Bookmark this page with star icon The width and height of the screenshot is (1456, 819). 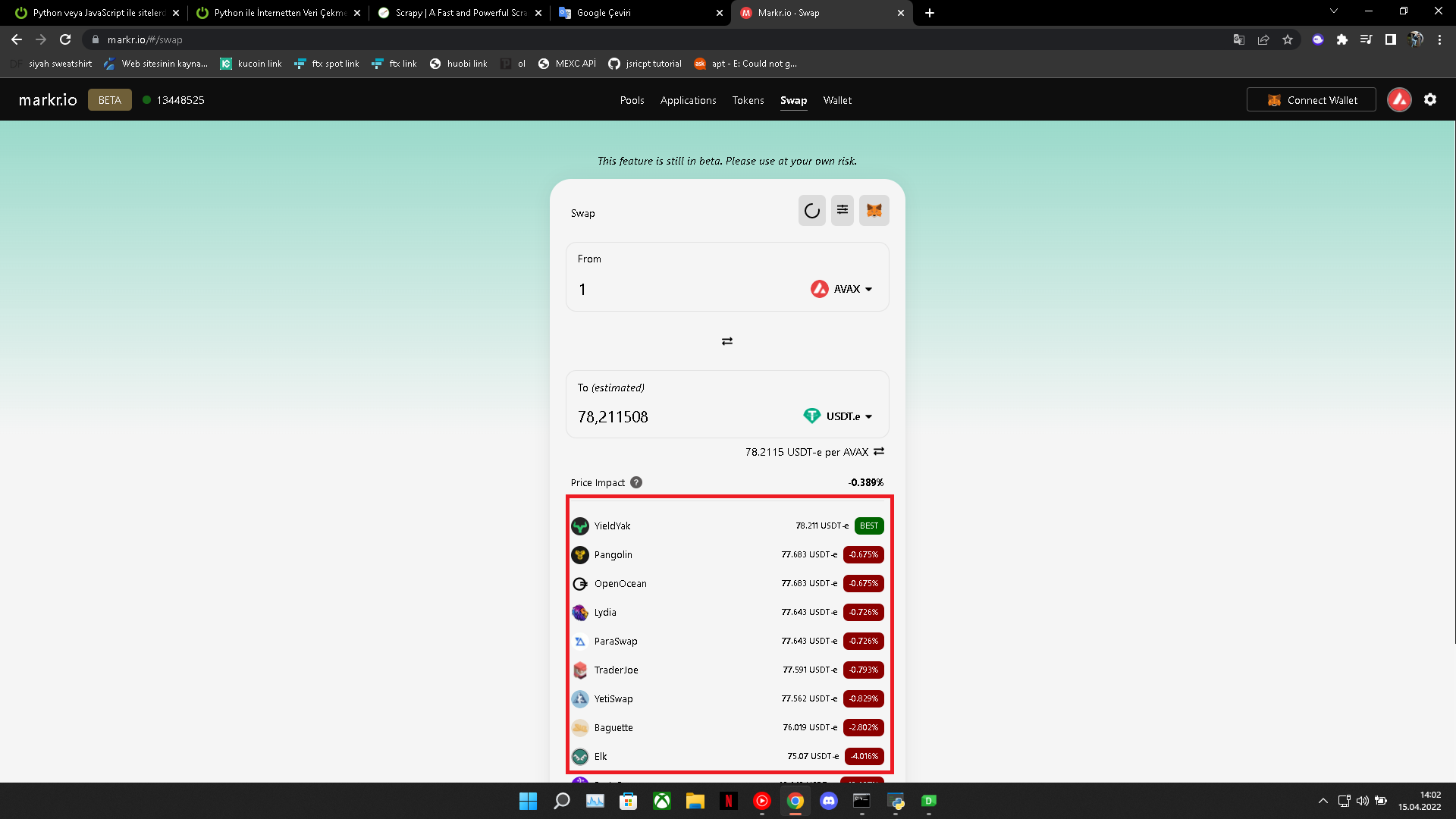point(1287,39)
